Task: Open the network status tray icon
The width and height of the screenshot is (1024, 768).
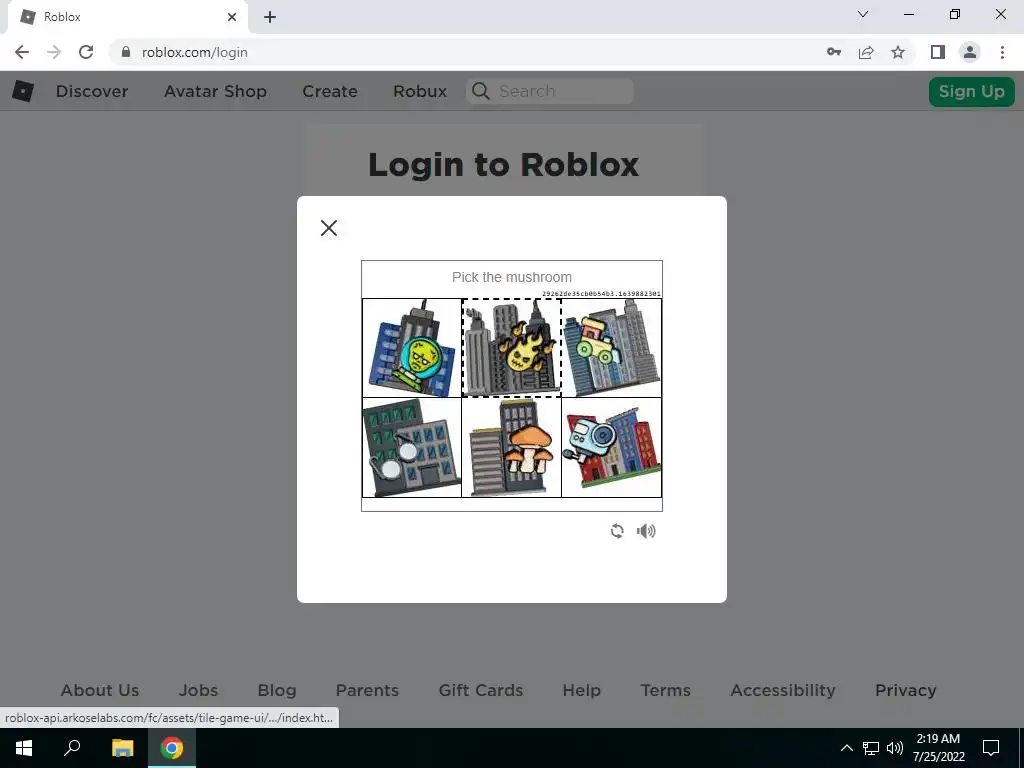Action: (x=871, y=748)
